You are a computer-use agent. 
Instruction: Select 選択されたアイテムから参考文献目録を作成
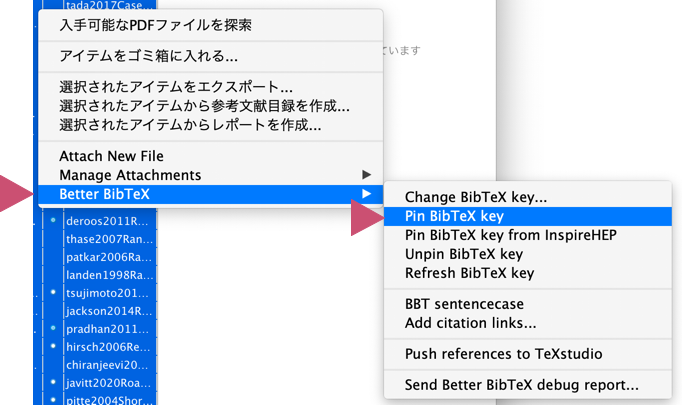tap(204, 106)
